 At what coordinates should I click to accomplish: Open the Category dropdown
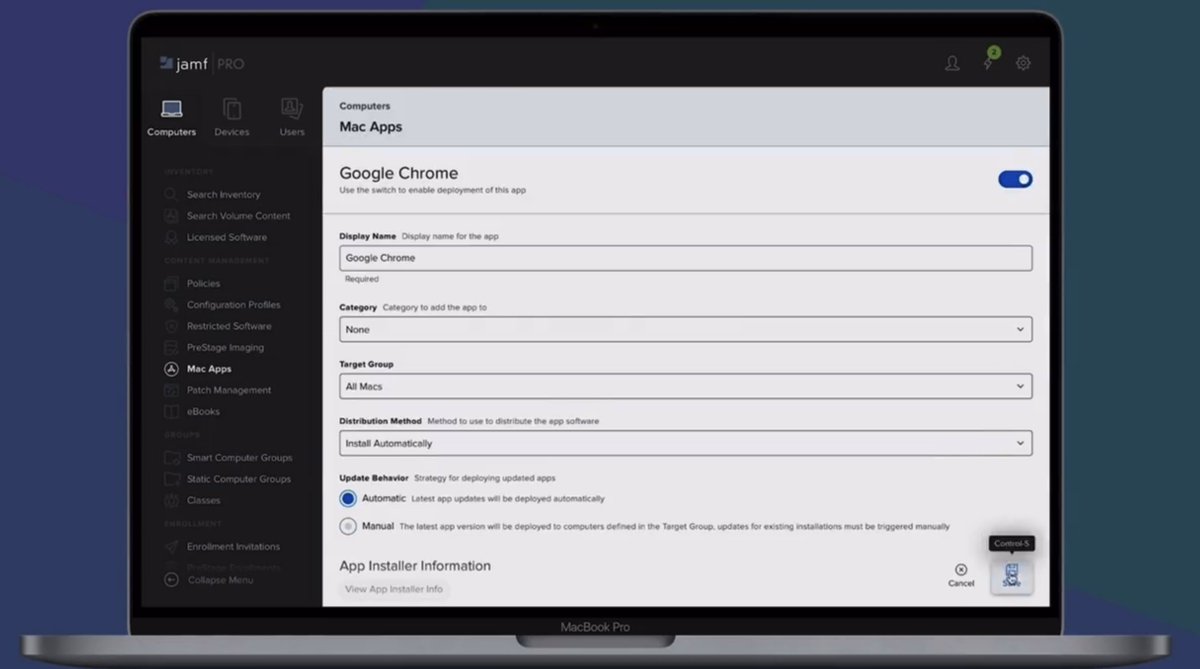[x=686, y=329]
